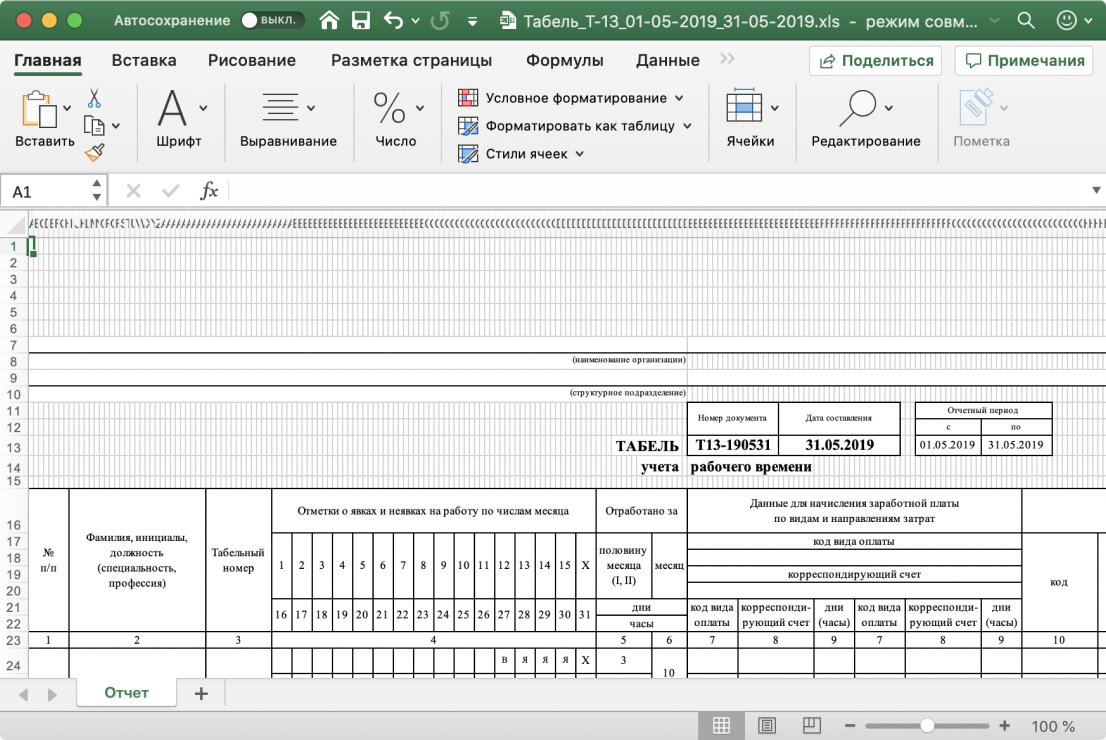1106x740 pixels.
Task: Click the Save icon in title bar
Action: (x=361, y=20)
